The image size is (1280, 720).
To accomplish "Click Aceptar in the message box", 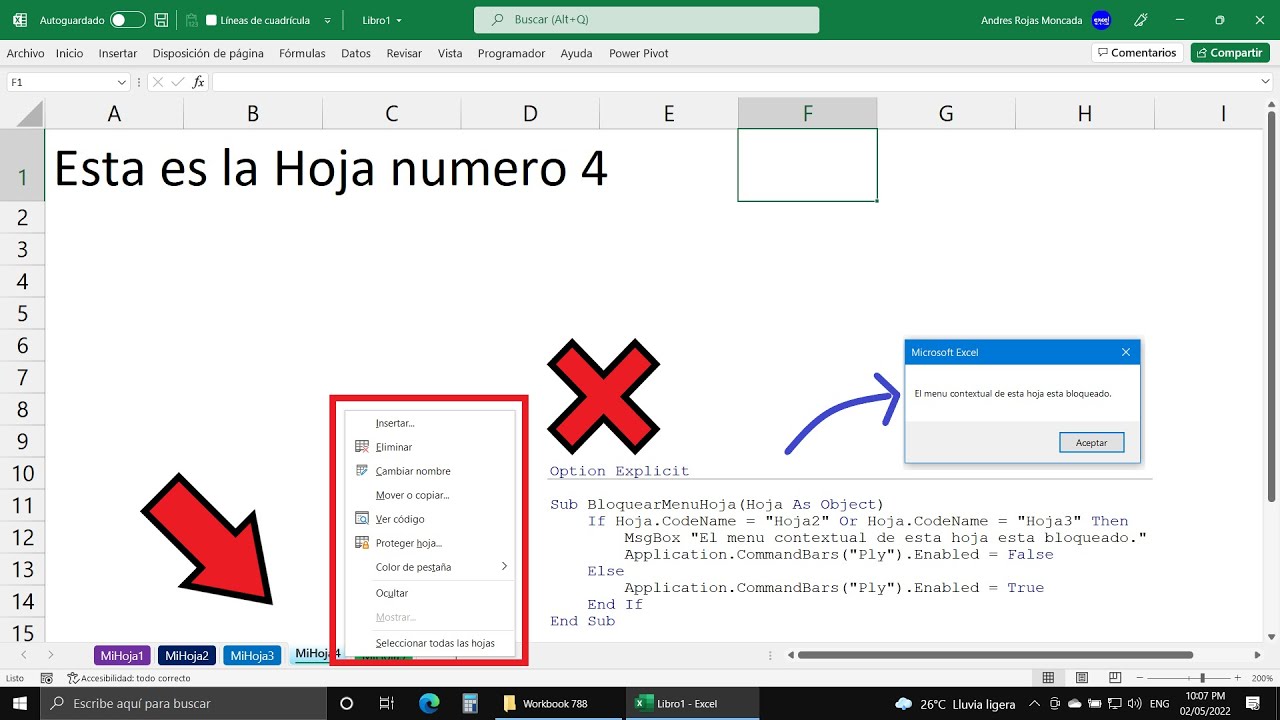I will [x=1091, y=442].
